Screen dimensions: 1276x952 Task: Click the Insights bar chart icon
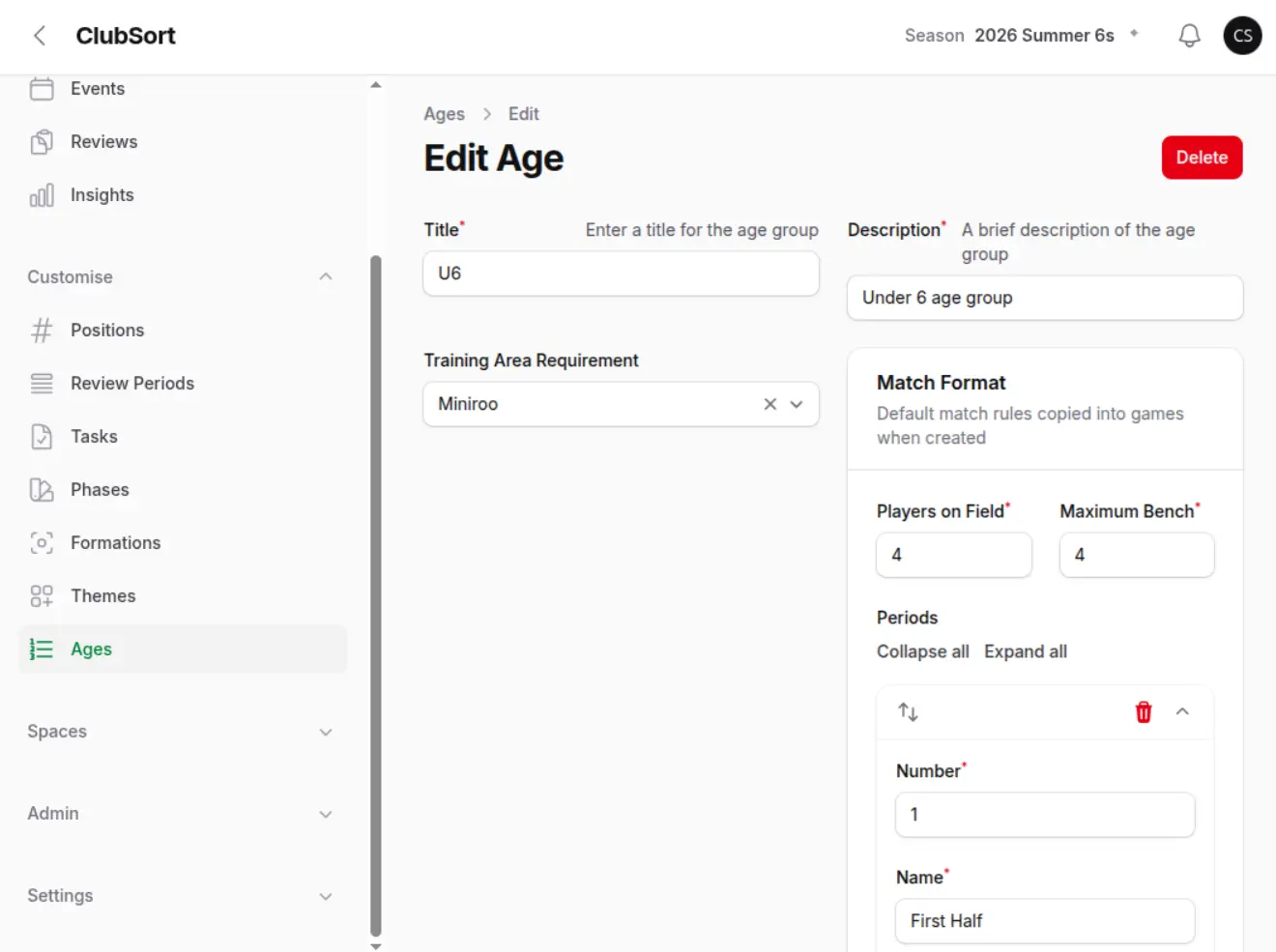pyautogui.click(x=42, y=195)
